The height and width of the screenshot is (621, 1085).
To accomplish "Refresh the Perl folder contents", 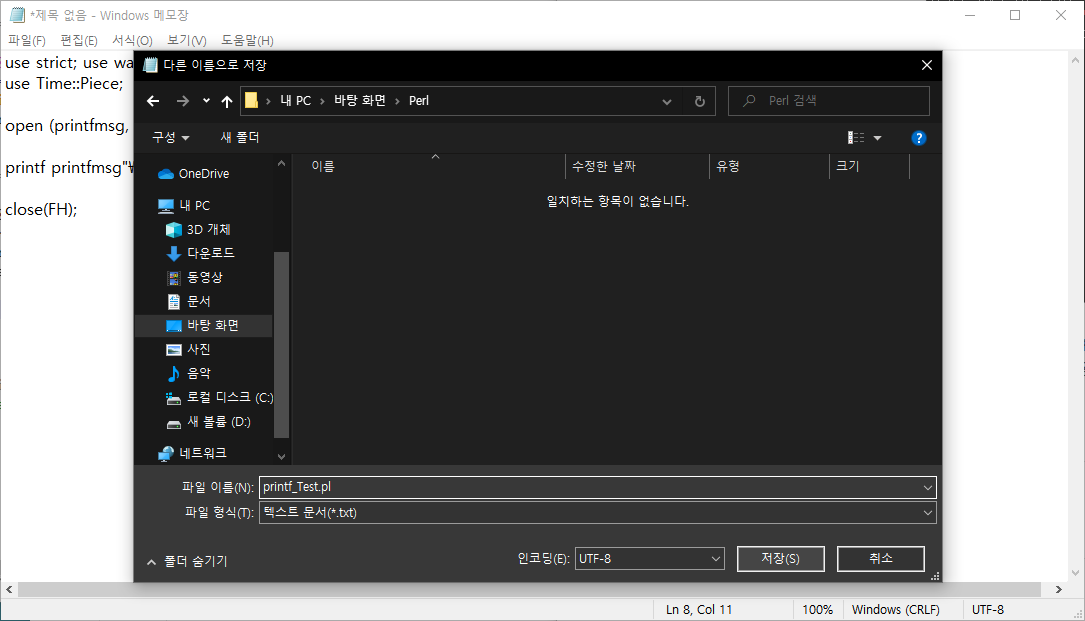I will pos(698,100).
